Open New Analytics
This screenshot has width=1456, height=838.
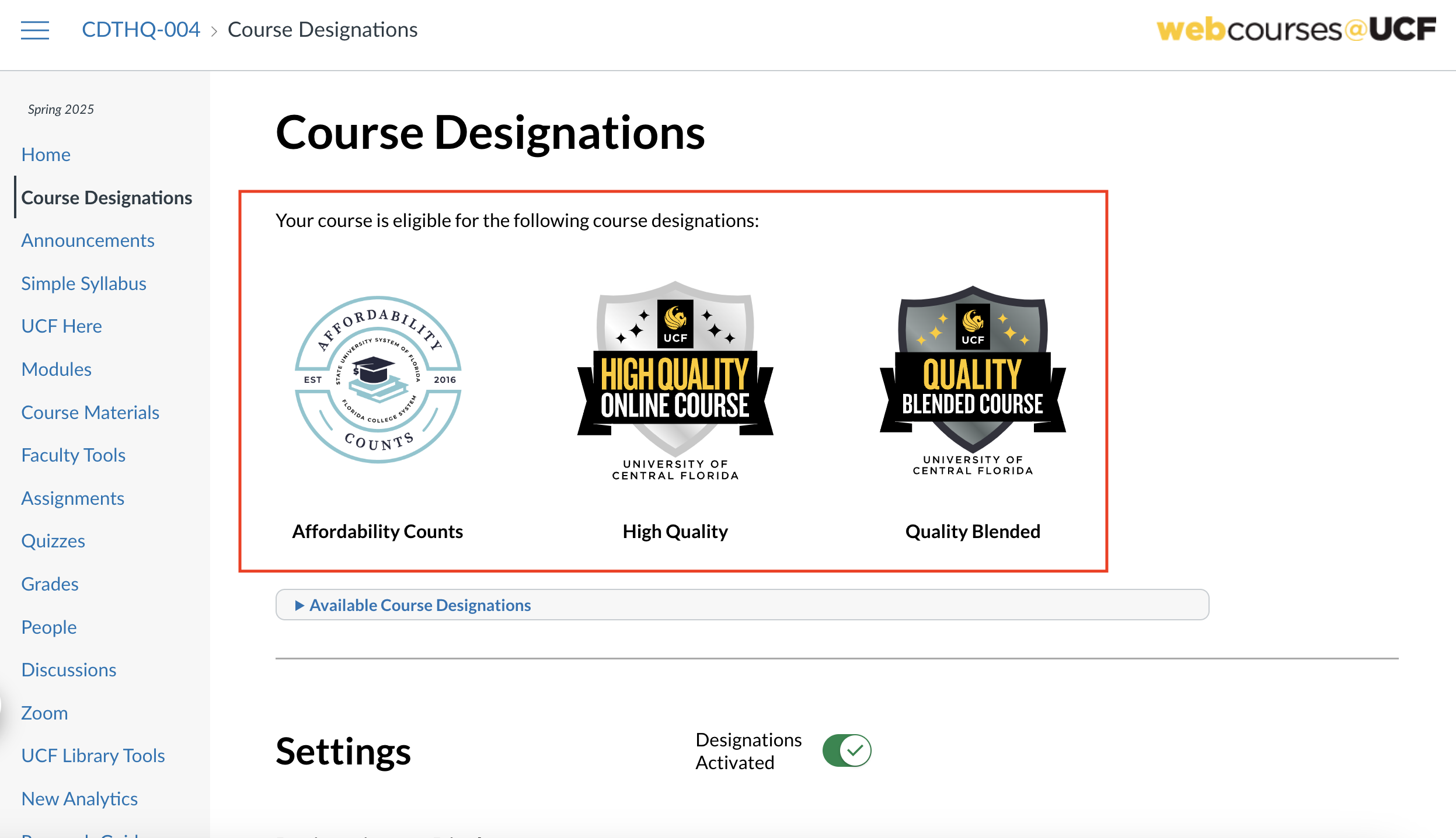[79, 799]
